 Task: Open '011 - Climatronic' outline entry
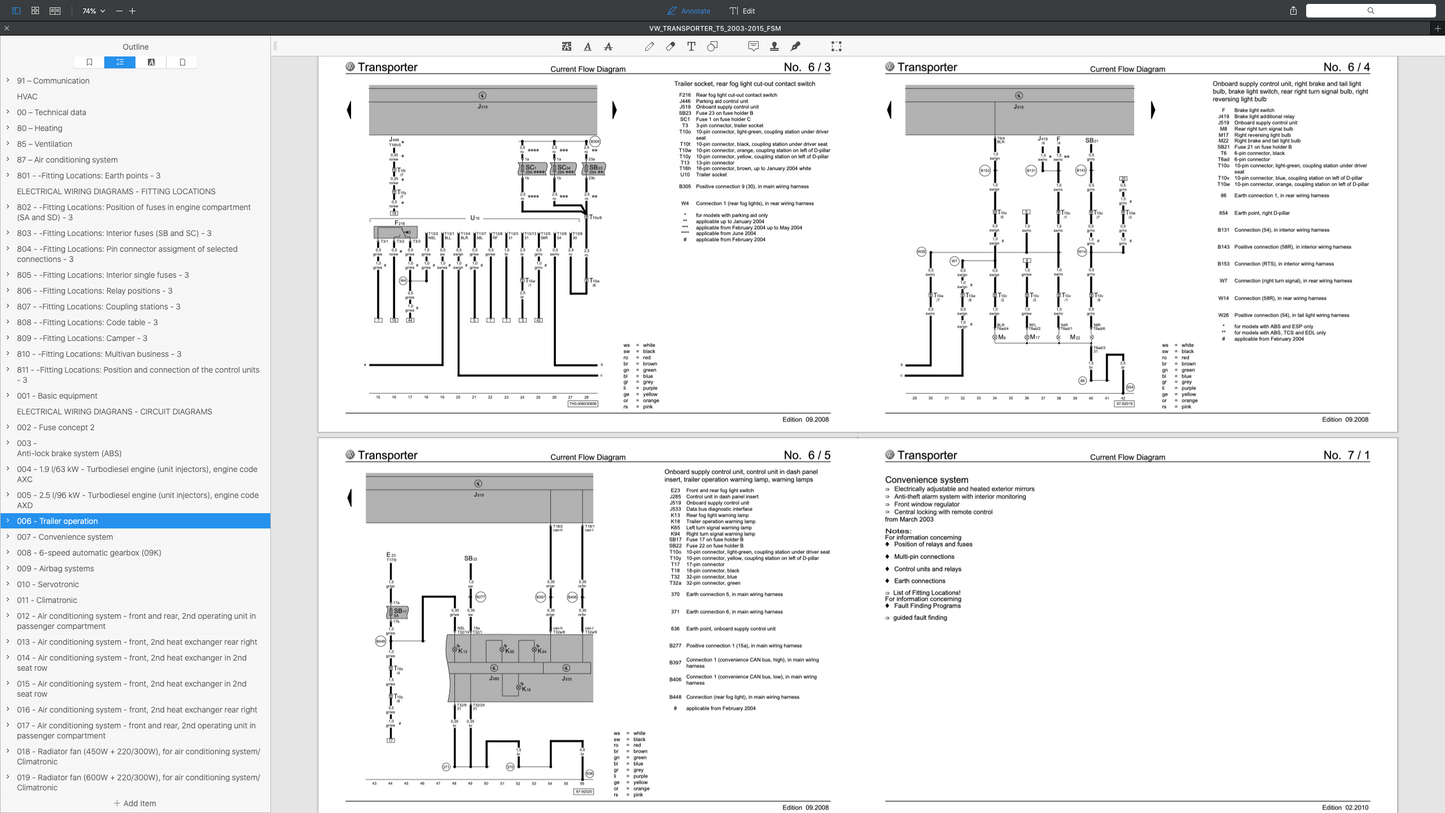click(47, 600)
